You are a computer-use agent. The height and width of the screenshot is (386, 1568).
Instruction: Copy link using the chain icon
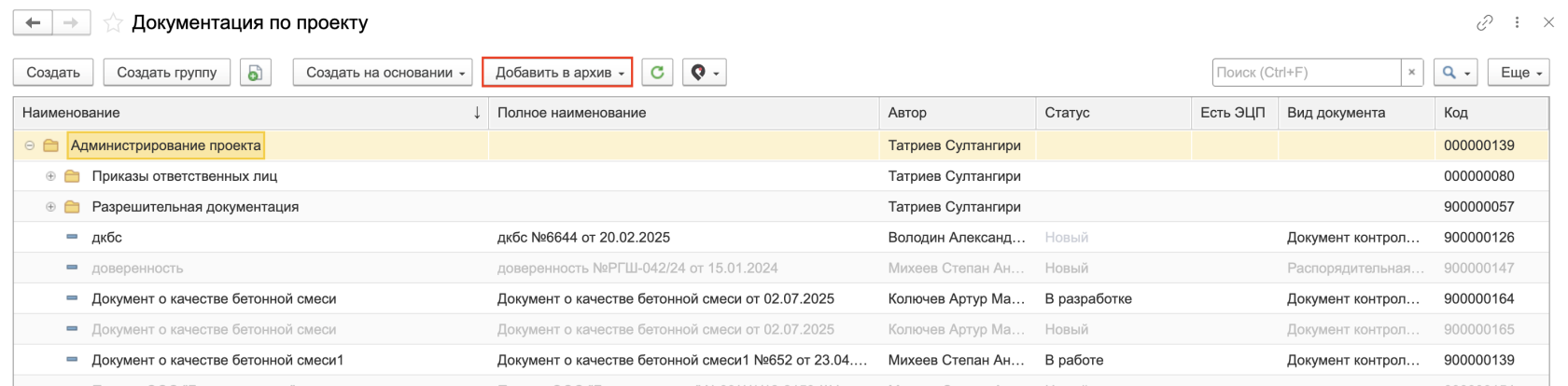[x=1484, y=22]
